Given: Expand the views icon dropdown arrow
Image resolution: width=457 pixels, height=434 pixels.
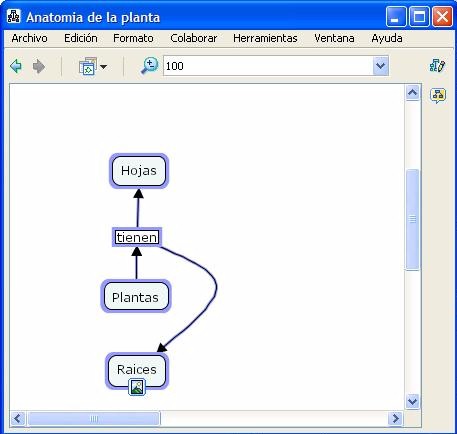Looking at the screenshot, I should pos(104,67).
